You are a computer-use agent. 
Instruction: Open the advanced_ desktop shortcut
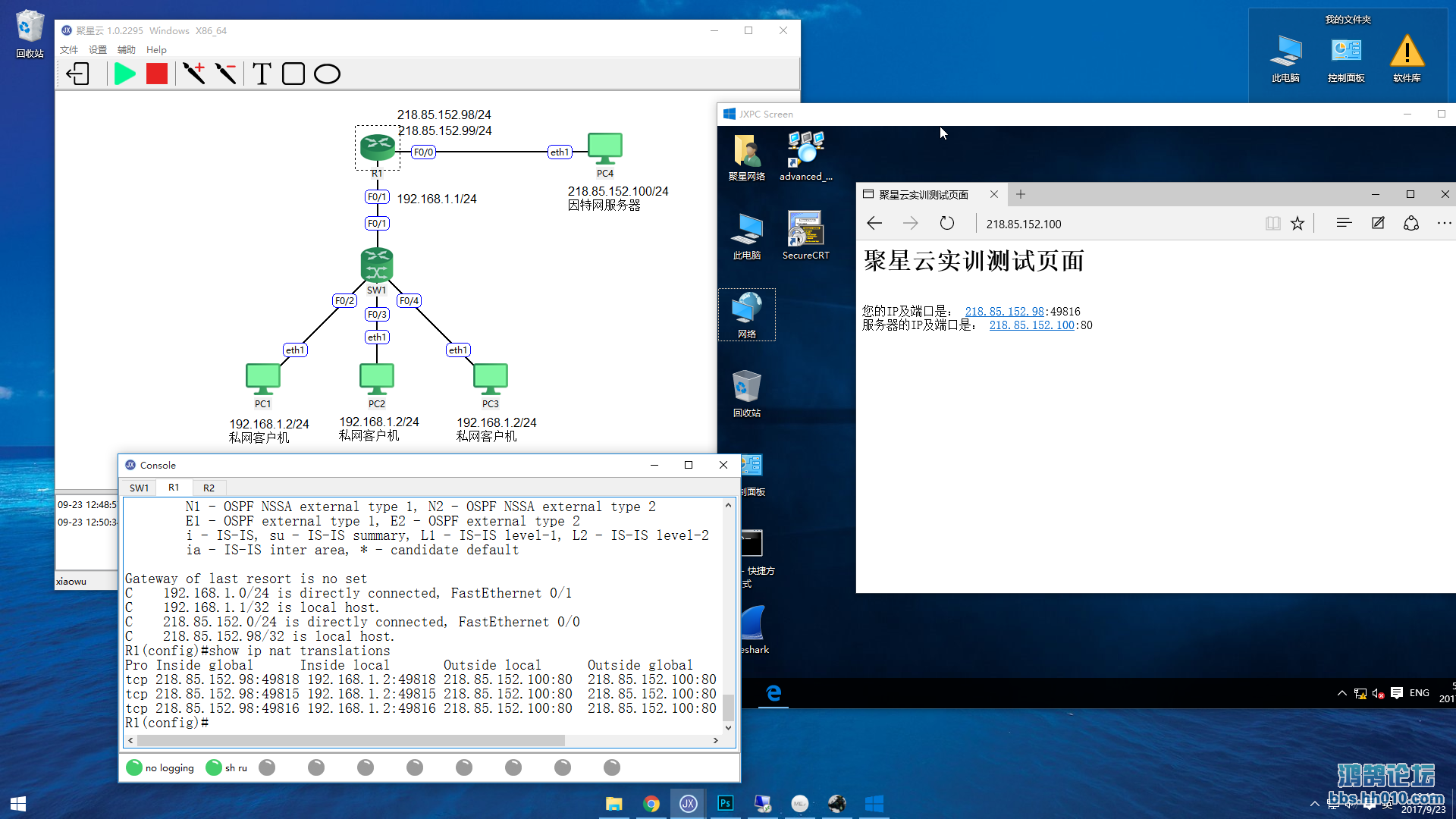[805, 157]
